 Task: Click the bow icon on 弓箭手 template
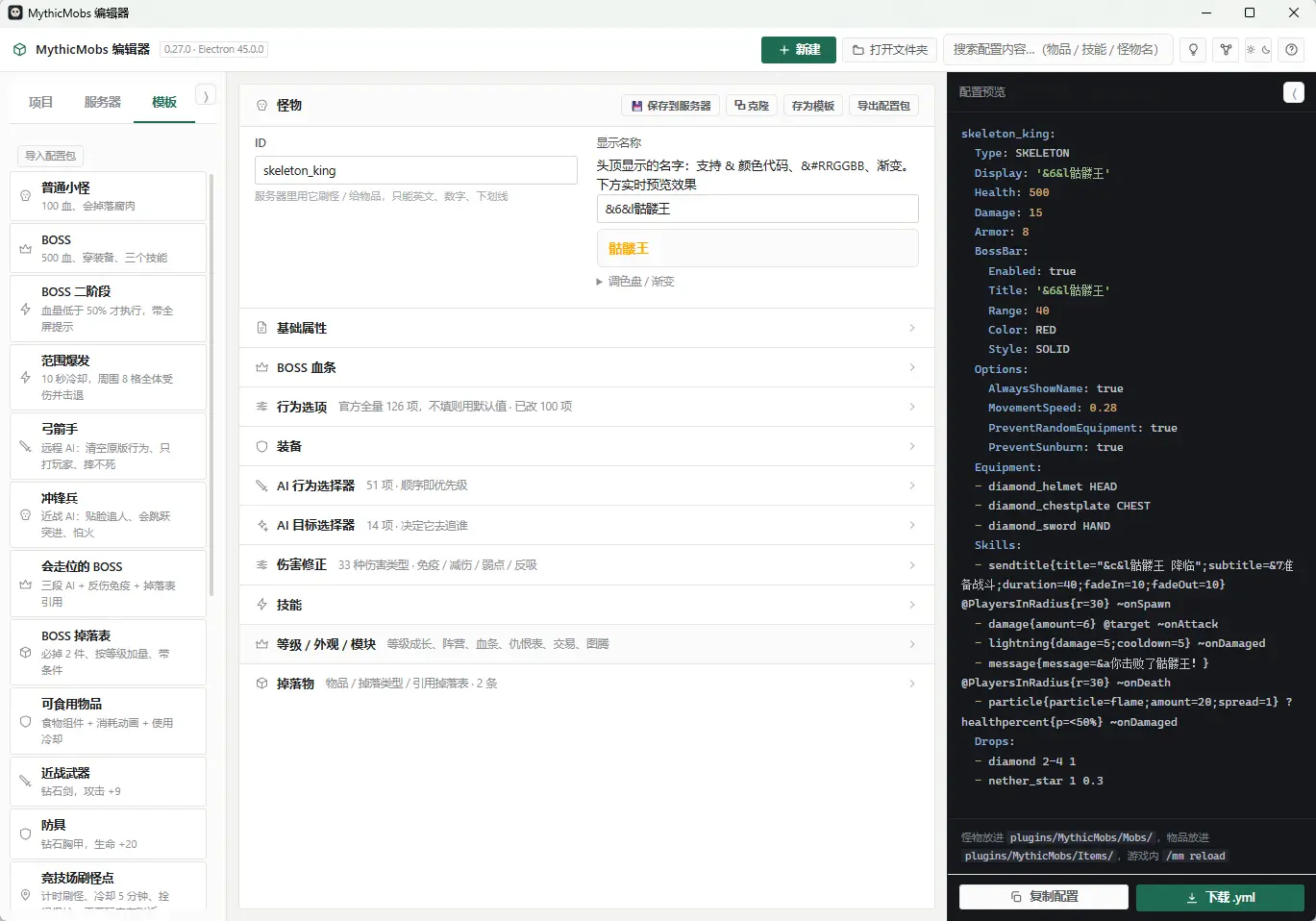click(x=26, y=446)
